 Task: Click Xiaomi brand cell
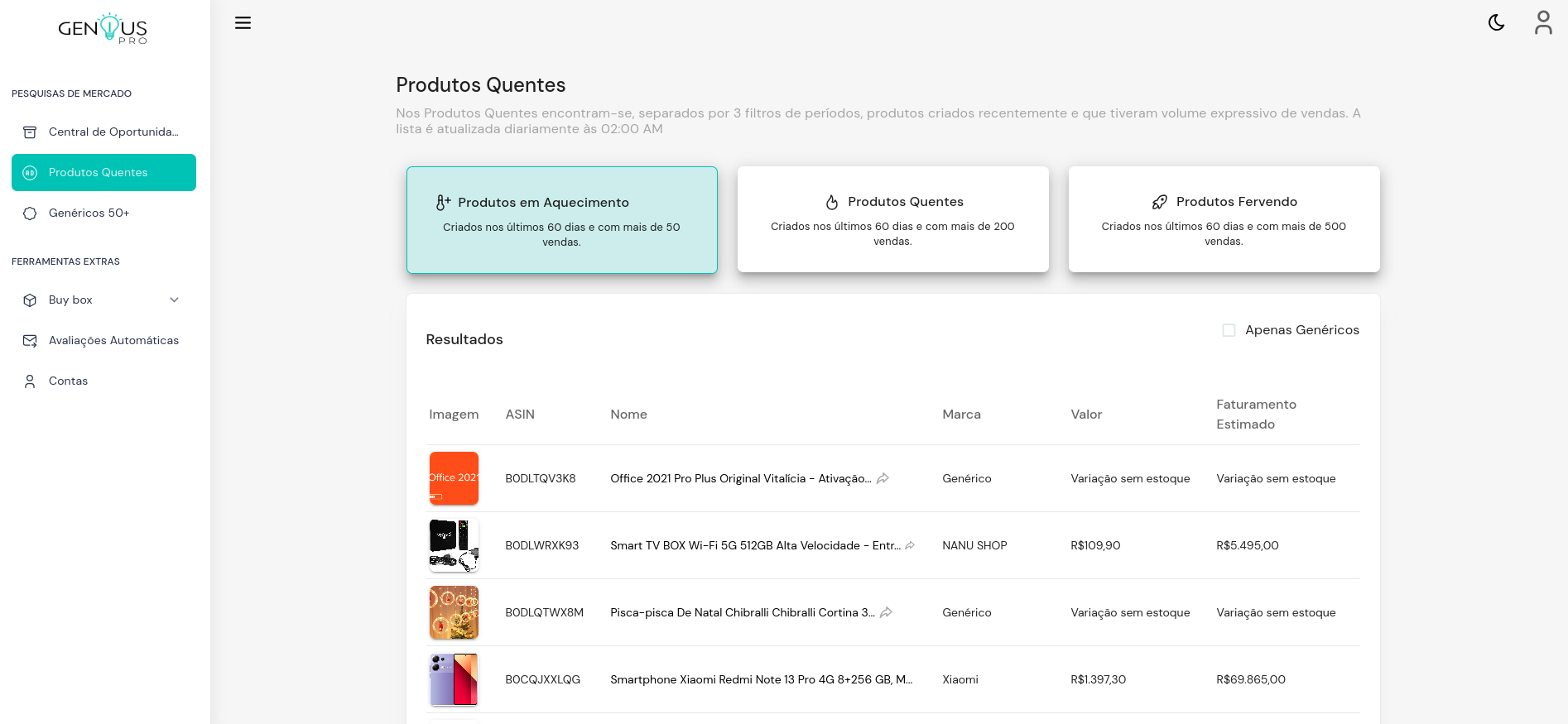click(x=960, y=679)
